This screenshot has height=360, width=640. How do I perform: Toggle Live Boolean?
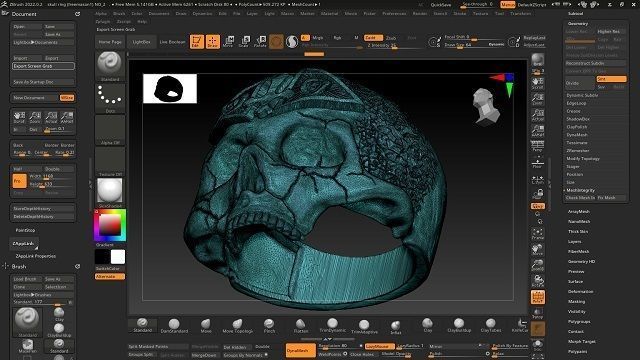click(172, 42)
